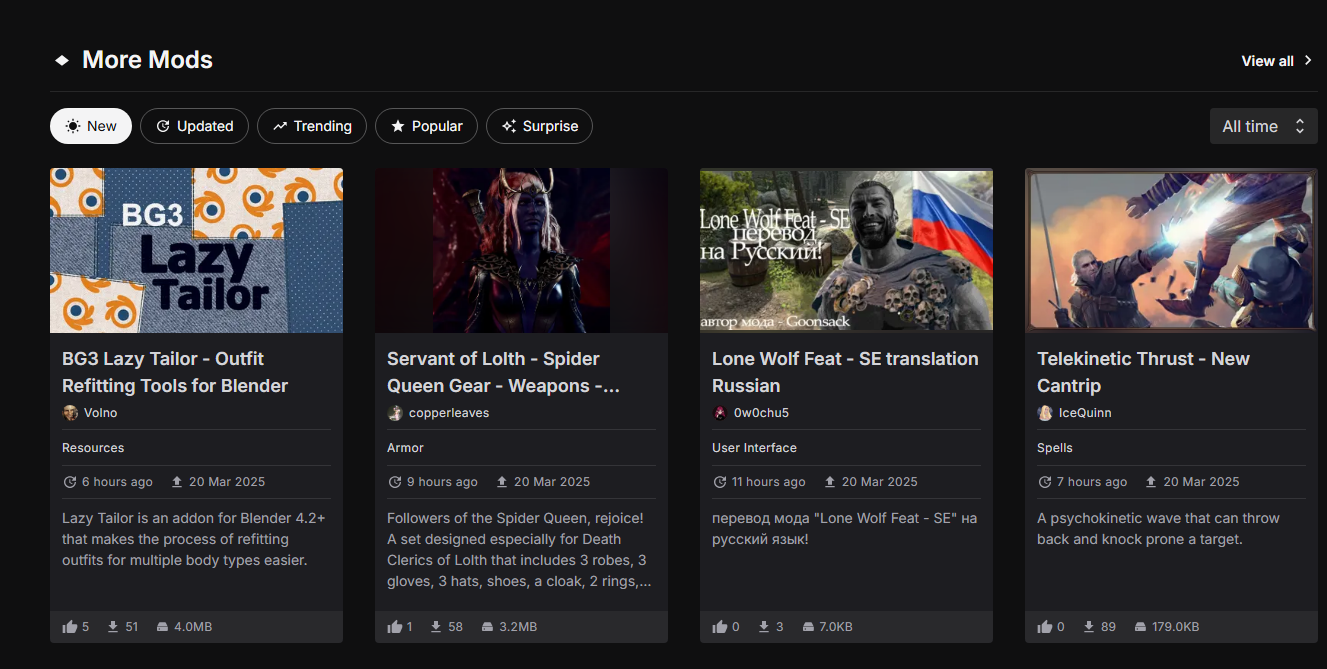
Task: Click copperleaves' avatar icon
Action: tap(395, 413)
